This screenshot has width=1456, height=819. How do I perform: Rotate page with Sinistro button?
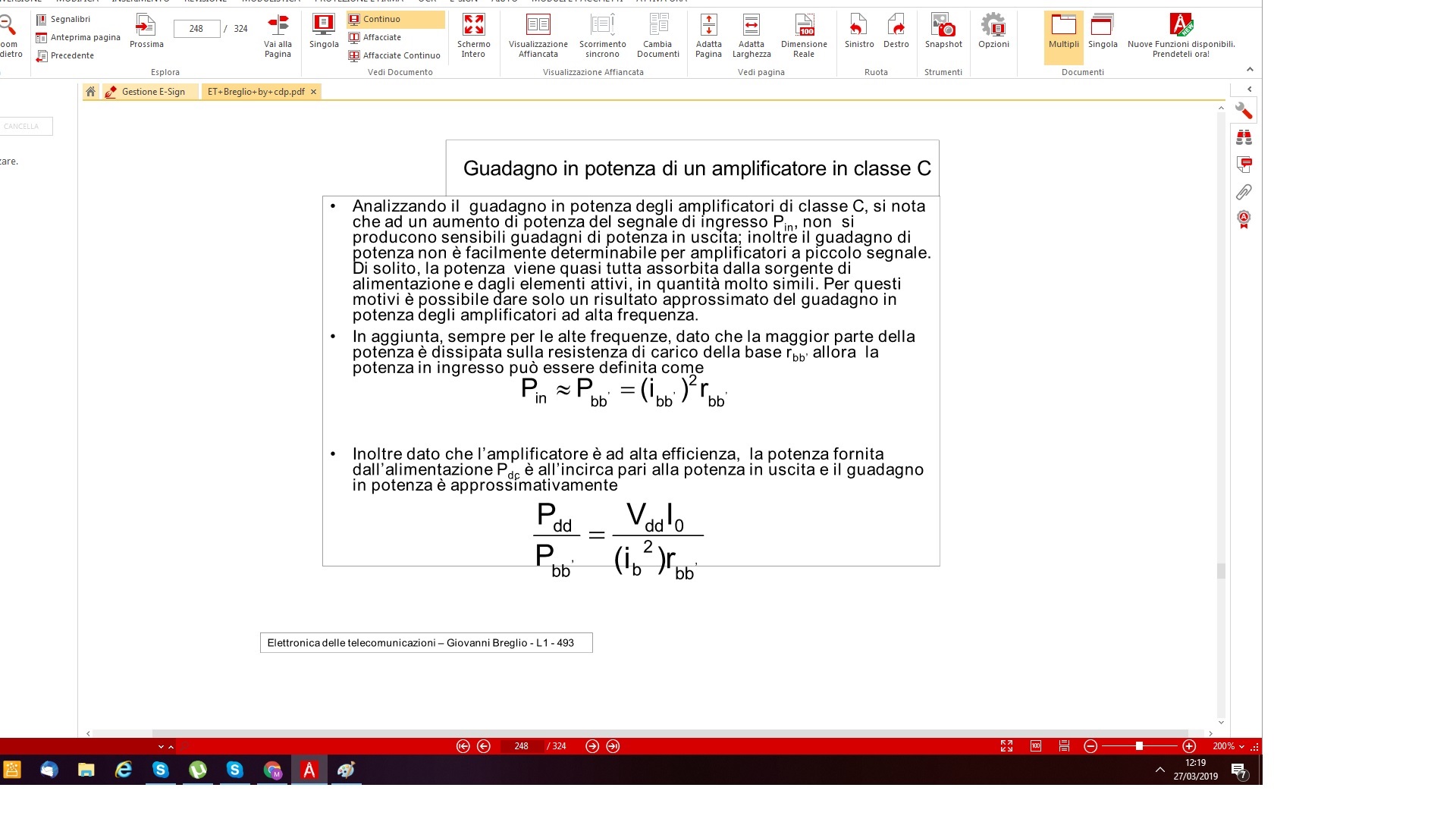pyautogui.click(x=858, y=32)
